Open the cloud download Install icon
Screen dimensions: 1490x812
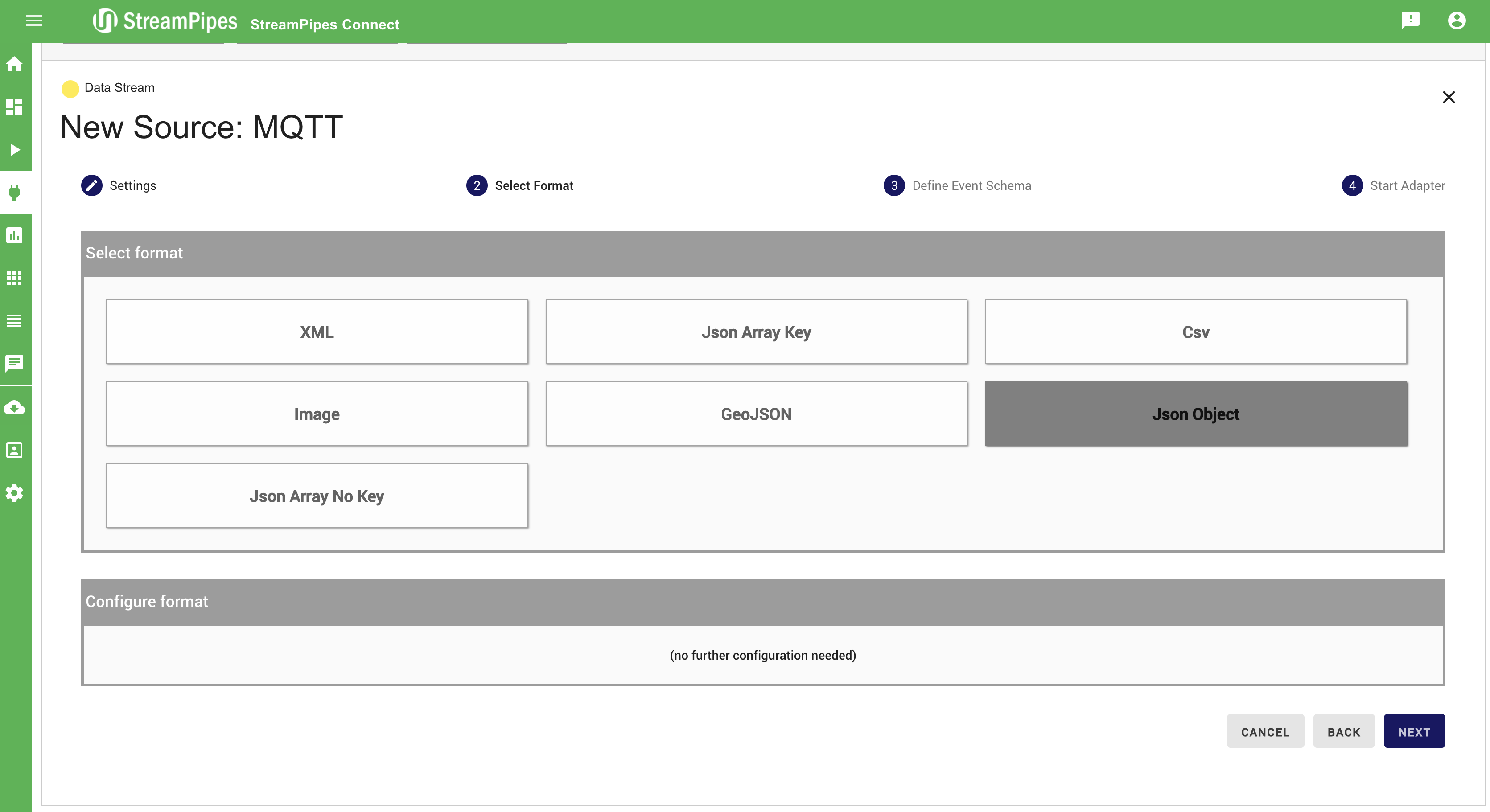pyautogui.click(x=14, y=408)
